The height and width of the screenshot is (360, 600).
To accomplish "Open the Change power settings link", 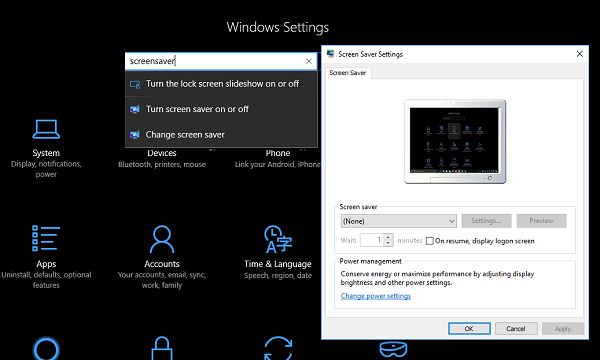I will pyautogui.click(x=376, y=296).
